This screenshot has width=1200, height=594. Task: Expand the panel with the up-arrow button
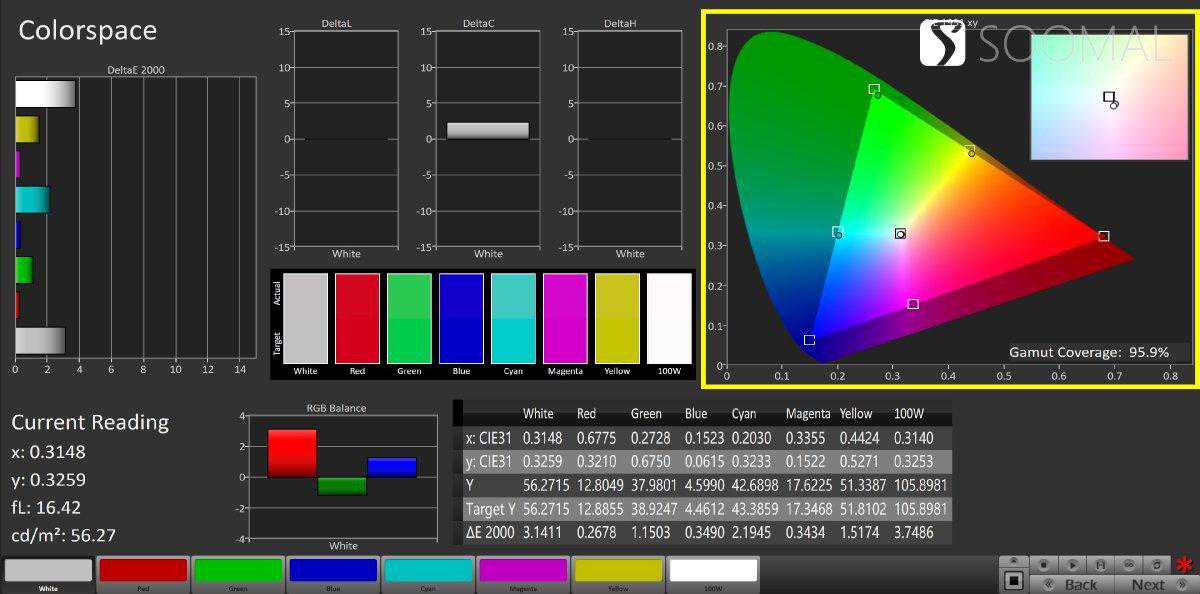(1013, 561)
